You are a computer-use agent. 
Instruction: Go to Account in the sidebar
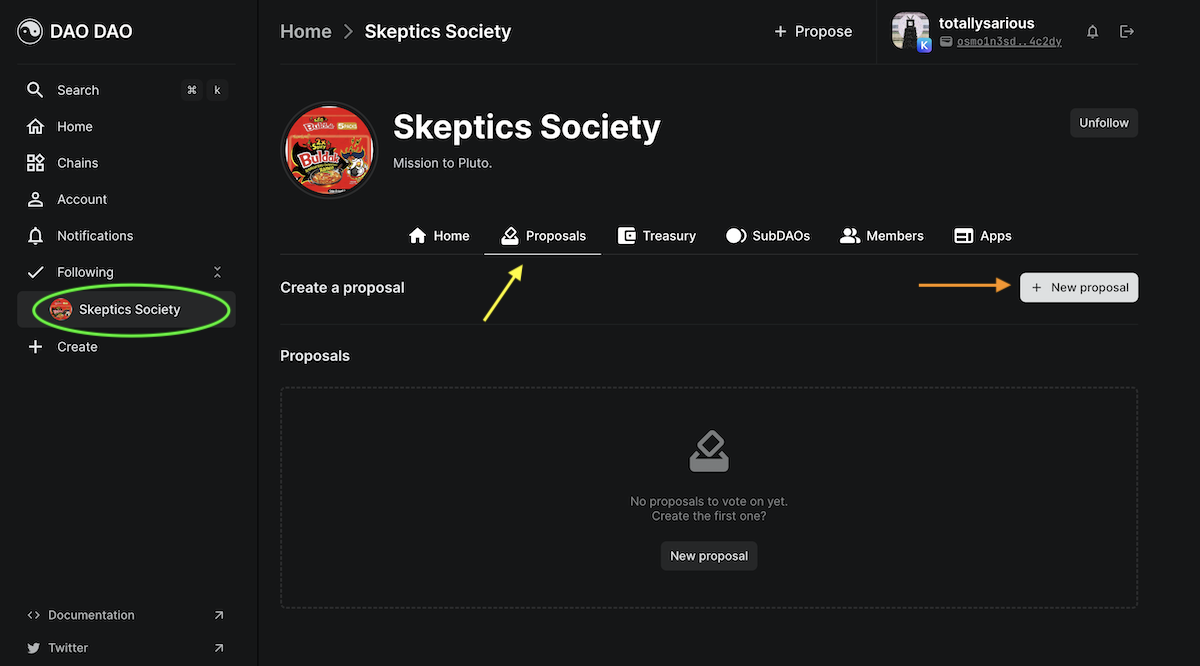81,199
